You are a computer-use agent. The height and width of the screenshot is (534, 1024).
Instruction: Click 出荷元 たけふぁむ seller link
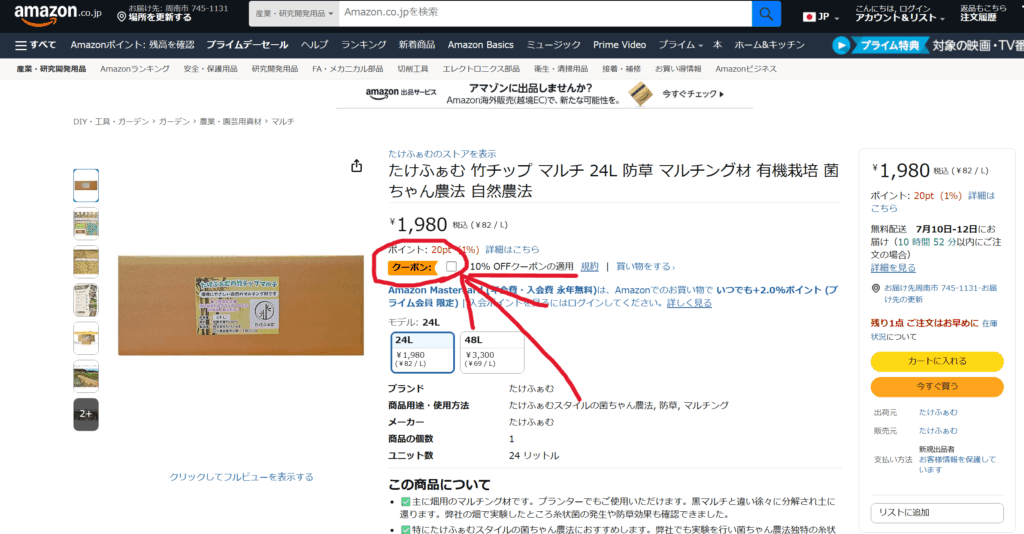(938, 413)
